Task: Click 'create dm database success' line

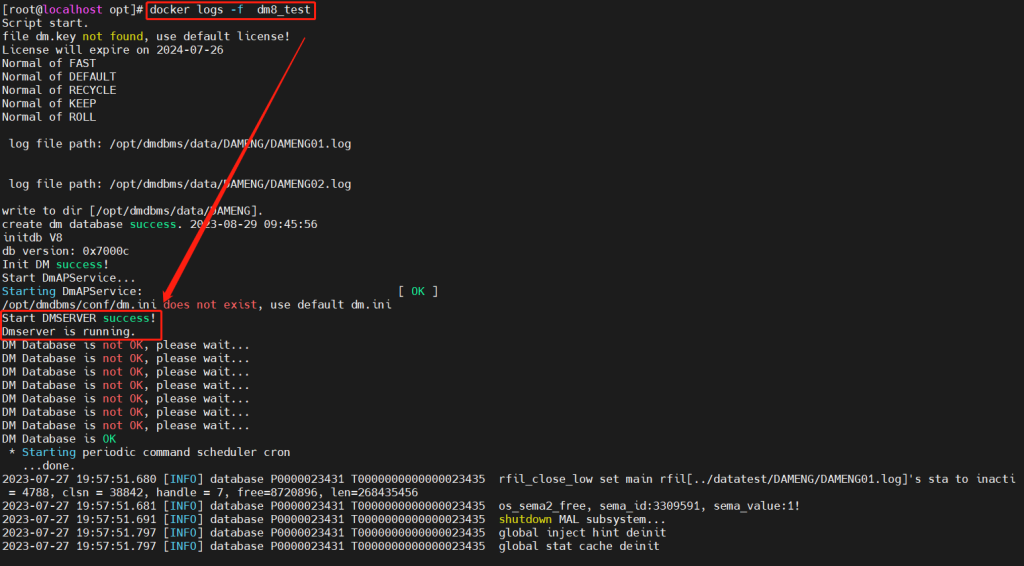Action: [x=159, y=224]
